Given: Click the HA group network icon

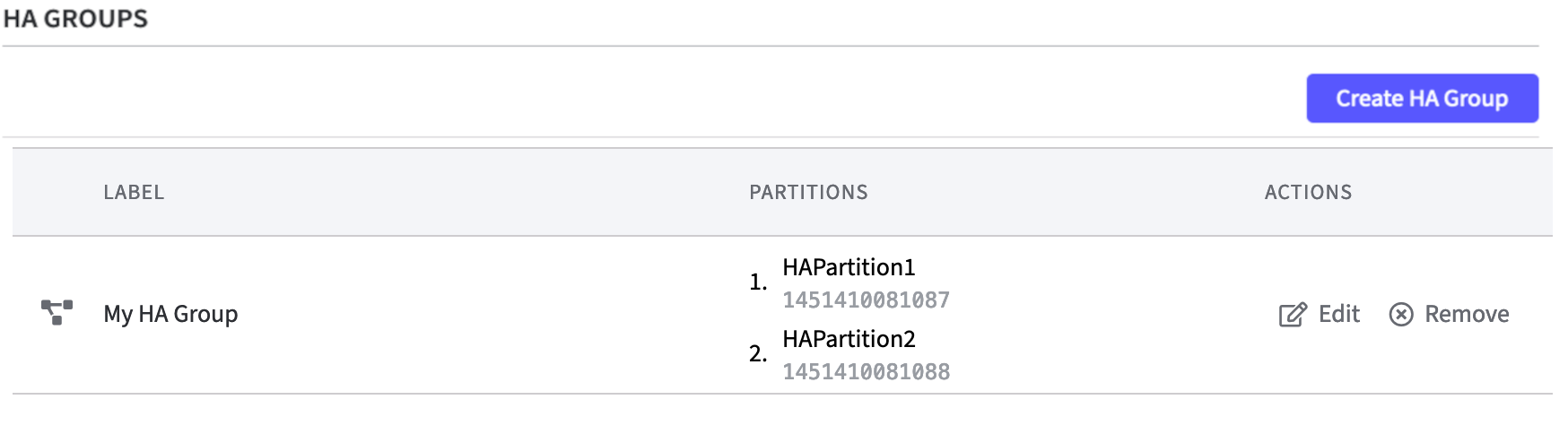Looking at the screenshot, I should 57,313.
